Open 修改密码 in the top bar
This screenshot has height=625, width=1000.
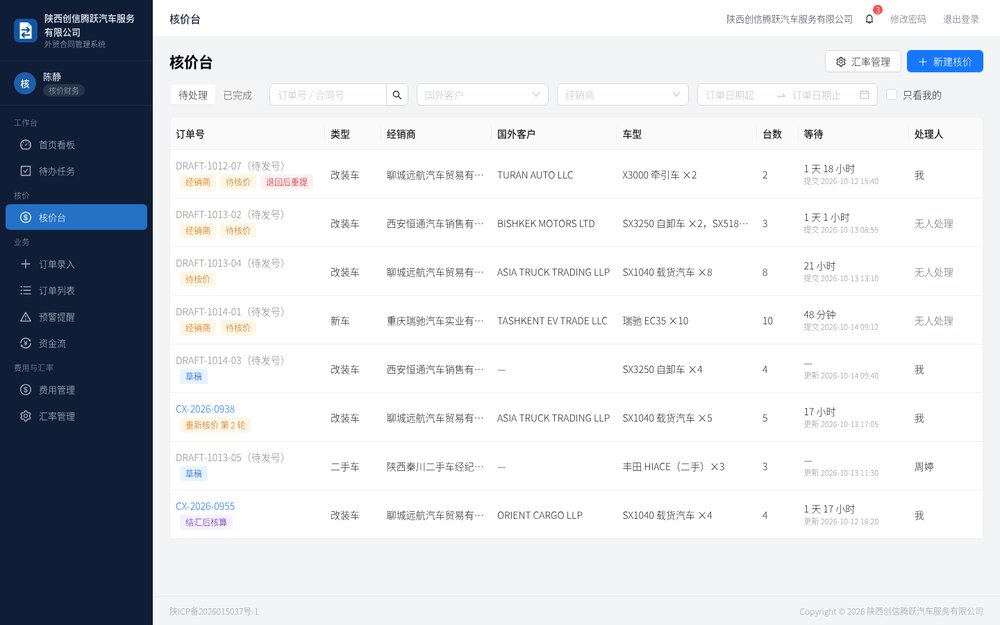[908, 19]
